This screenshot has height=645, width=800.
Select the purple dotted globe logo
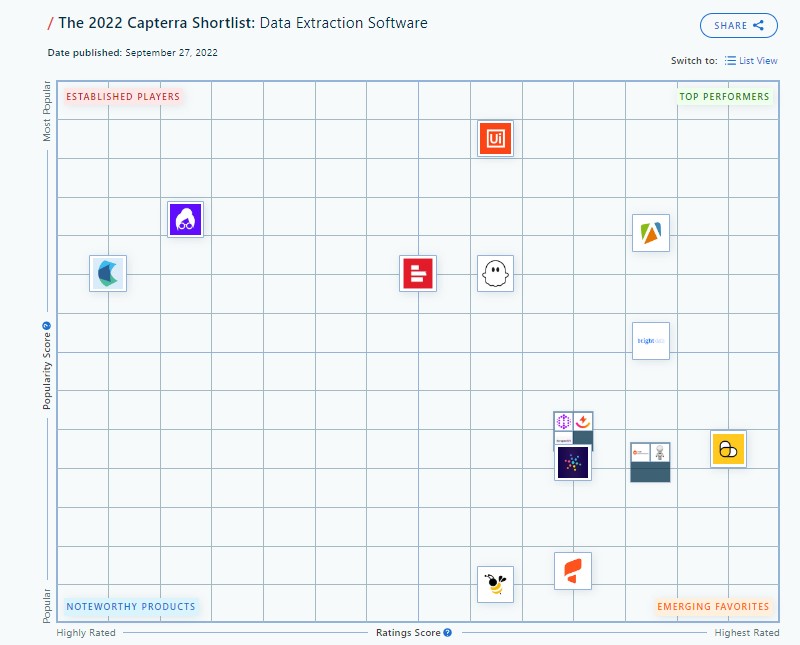point(564,421)
